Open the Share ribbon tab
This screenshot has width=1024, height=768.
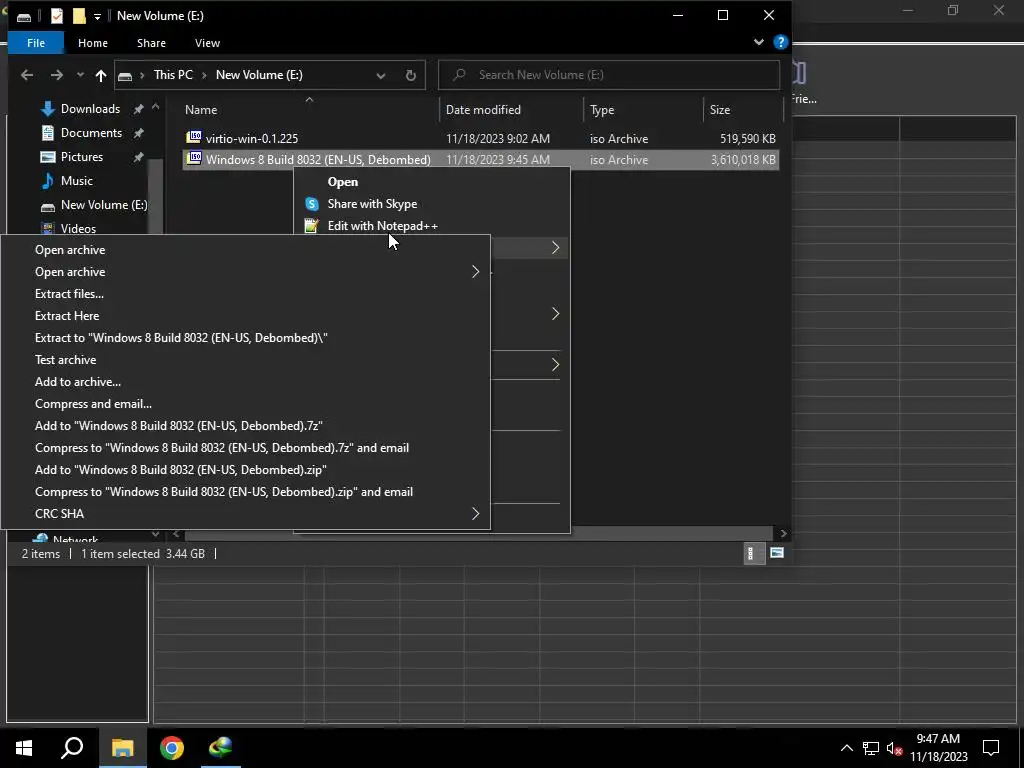tap(152, 42)
